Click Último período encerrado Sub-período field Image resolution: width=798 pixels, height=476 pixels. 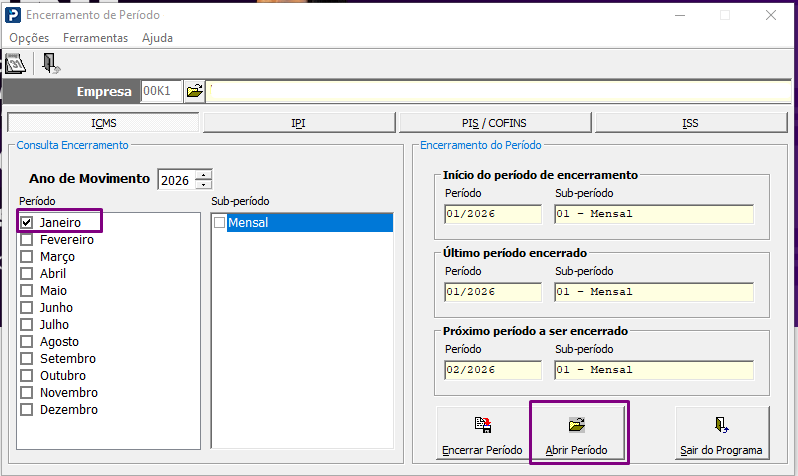coord(654,292)
